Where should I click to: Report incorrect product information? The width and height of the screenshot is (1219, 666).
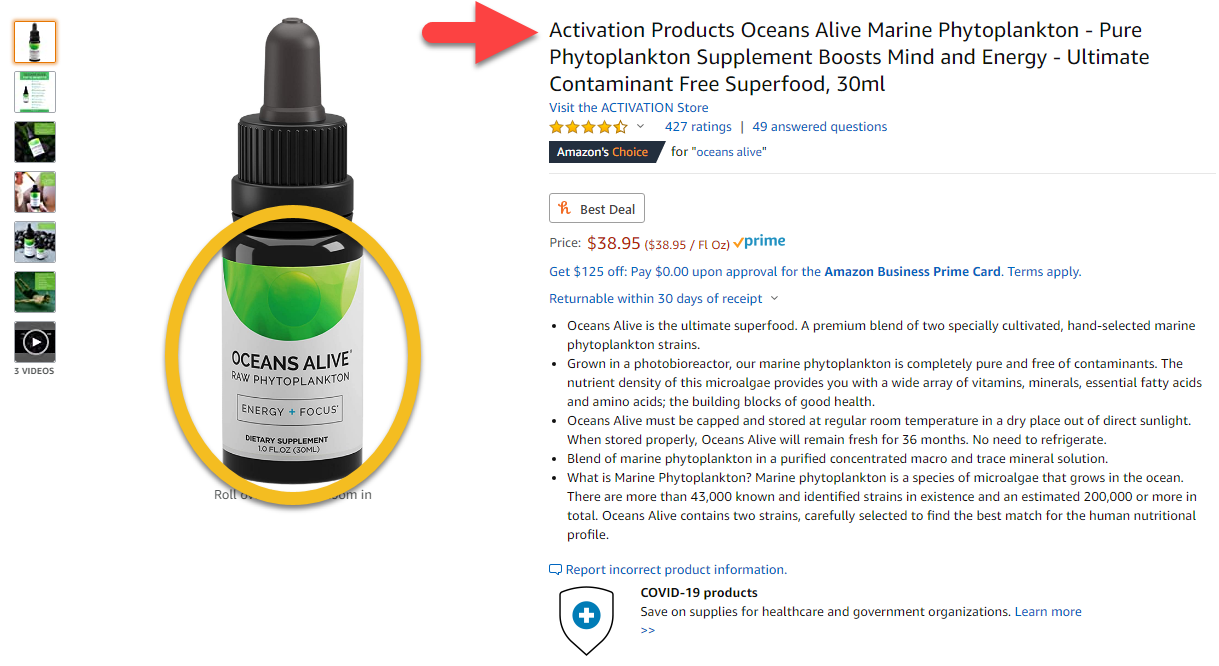coord(668,569)
